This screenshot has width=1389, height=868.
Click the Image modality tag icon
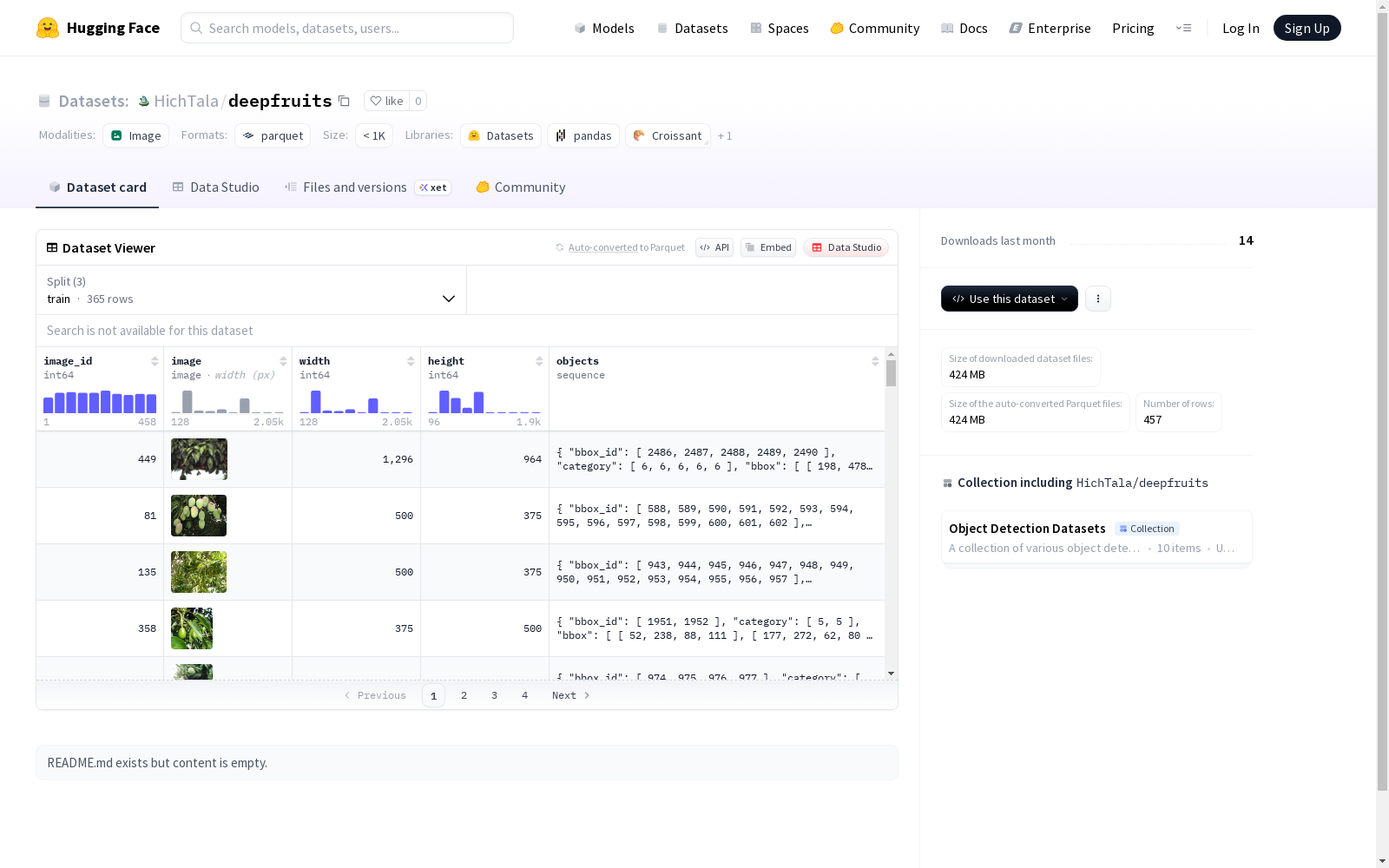click(x=116, y=135)
